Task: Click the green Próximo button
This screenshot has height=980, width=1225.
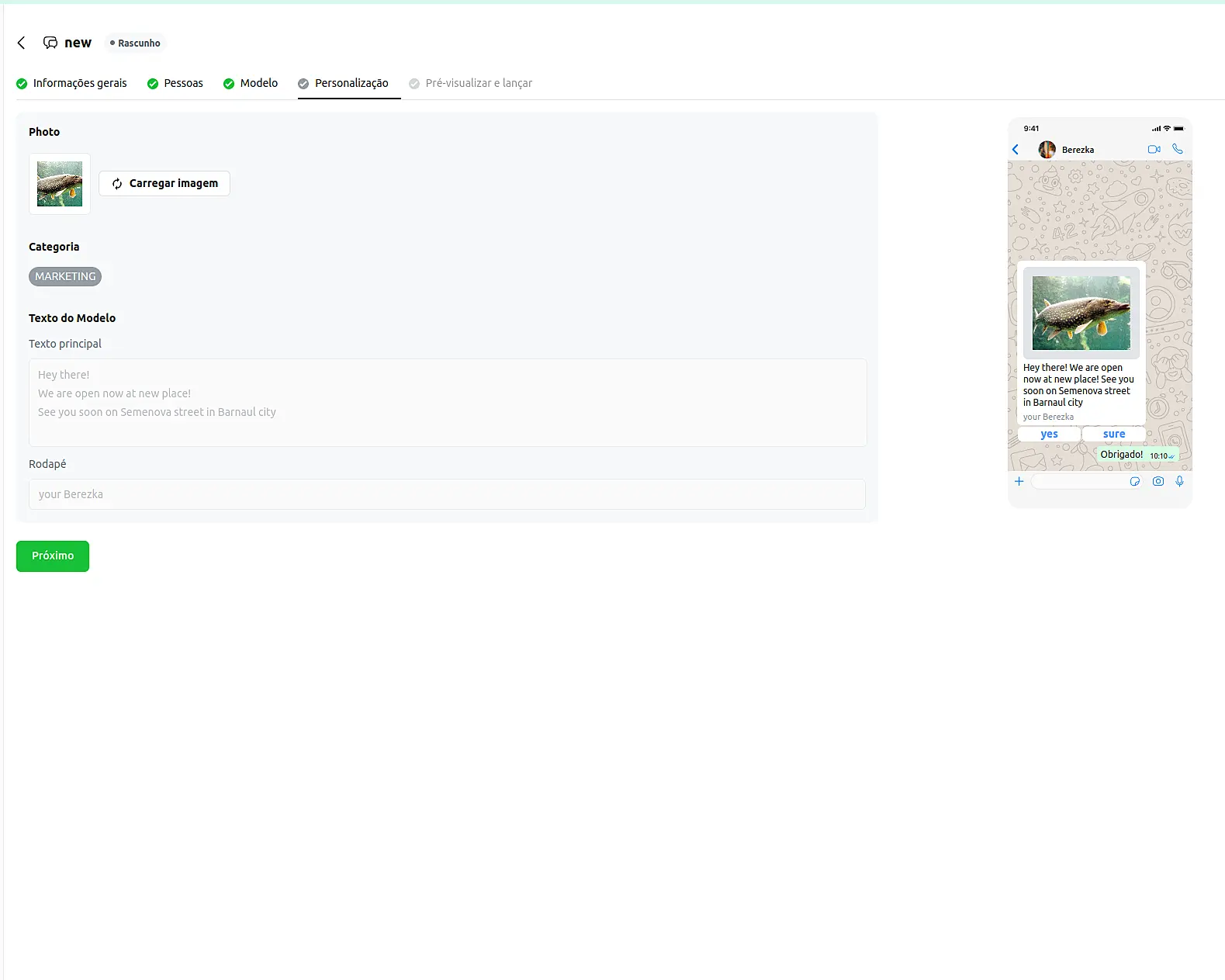Action: coord(53,556)
